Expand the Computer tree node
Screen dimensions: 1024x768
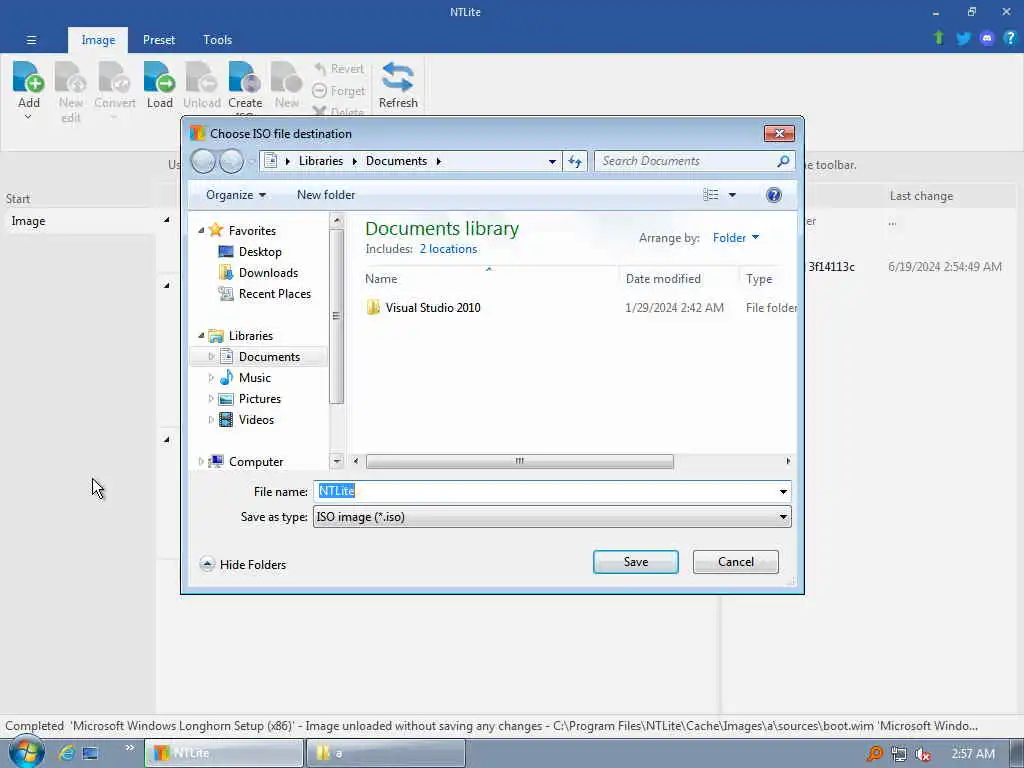coord(201,462)
